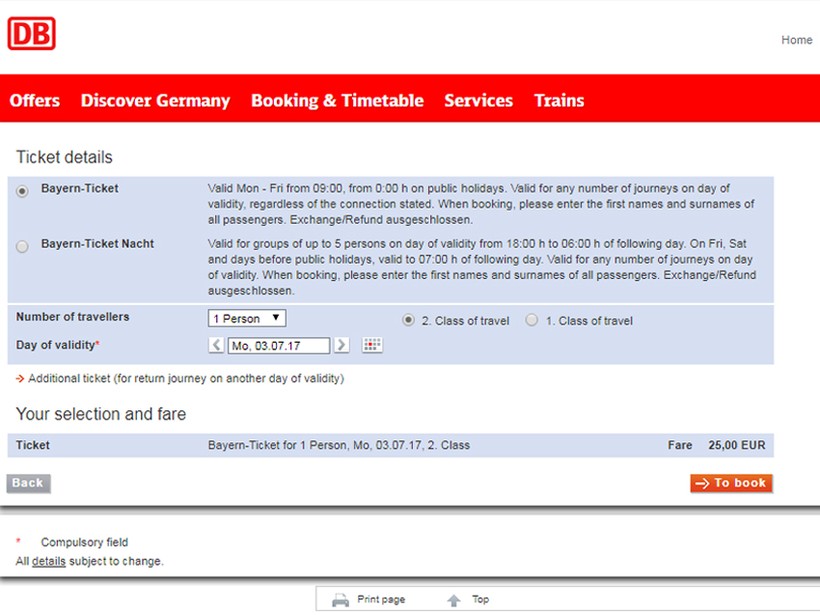Select 1. Class of travel
820x615 pixels.
[532, 321]
